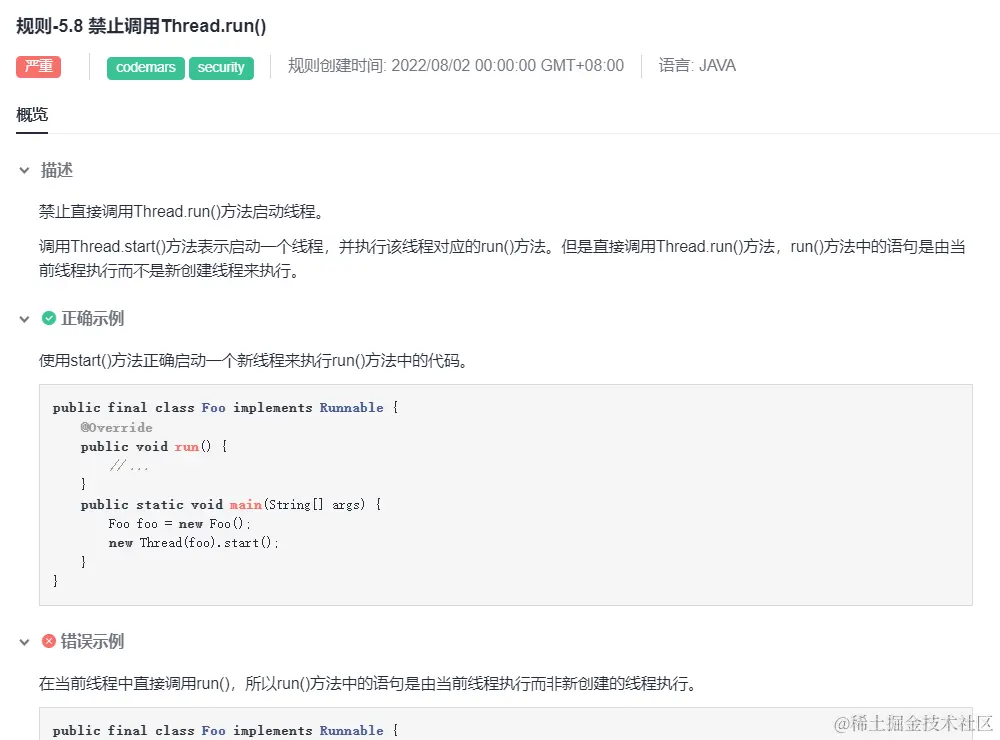Image resolution: width=1000 pixels, height=740 pixels.
Task: Click the public void run() code line
Action: (154, 447)
